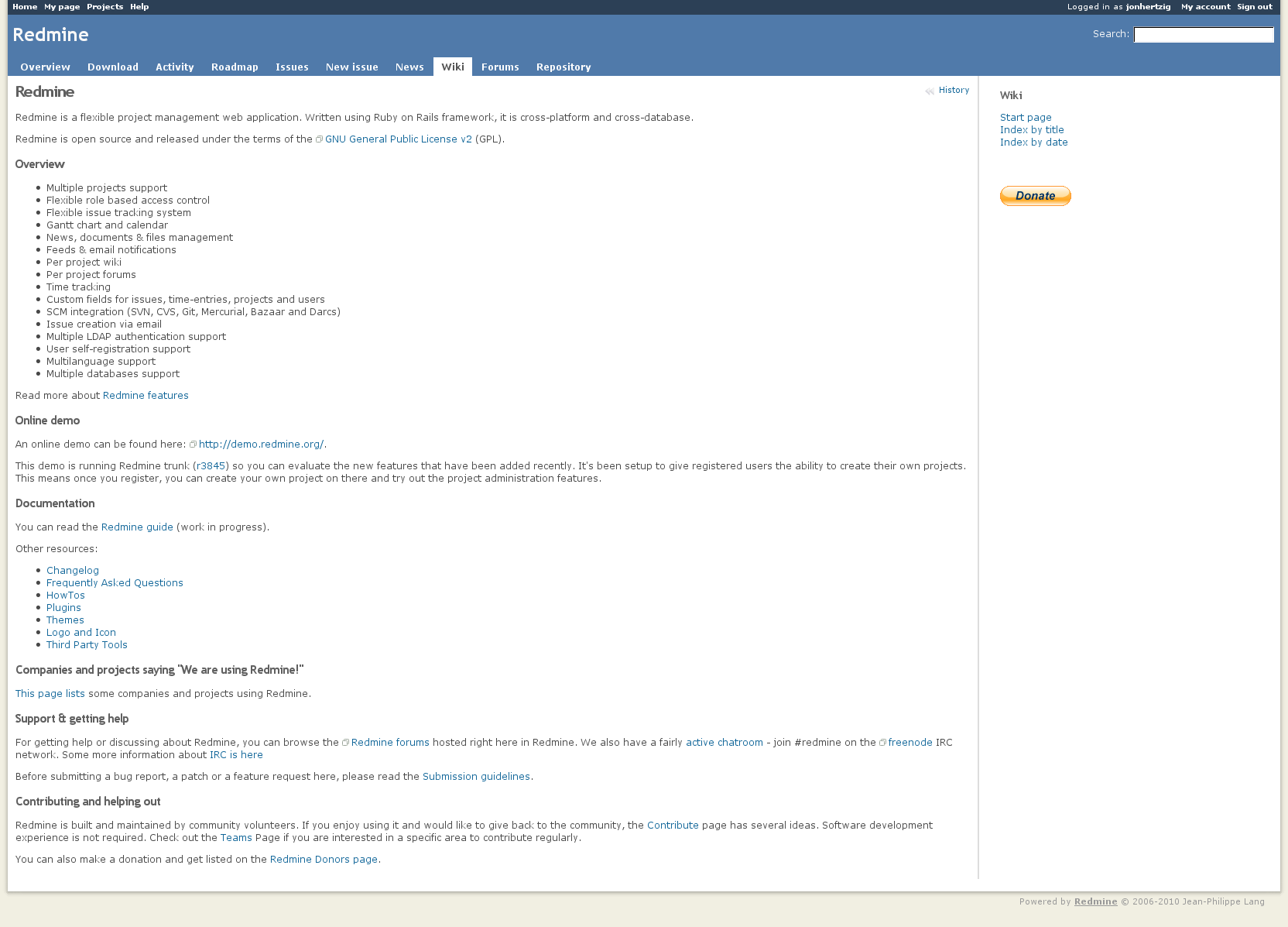Screen dimensions: 1288x927
Task: Click the Redmine header title
Action: coord(50,35)
